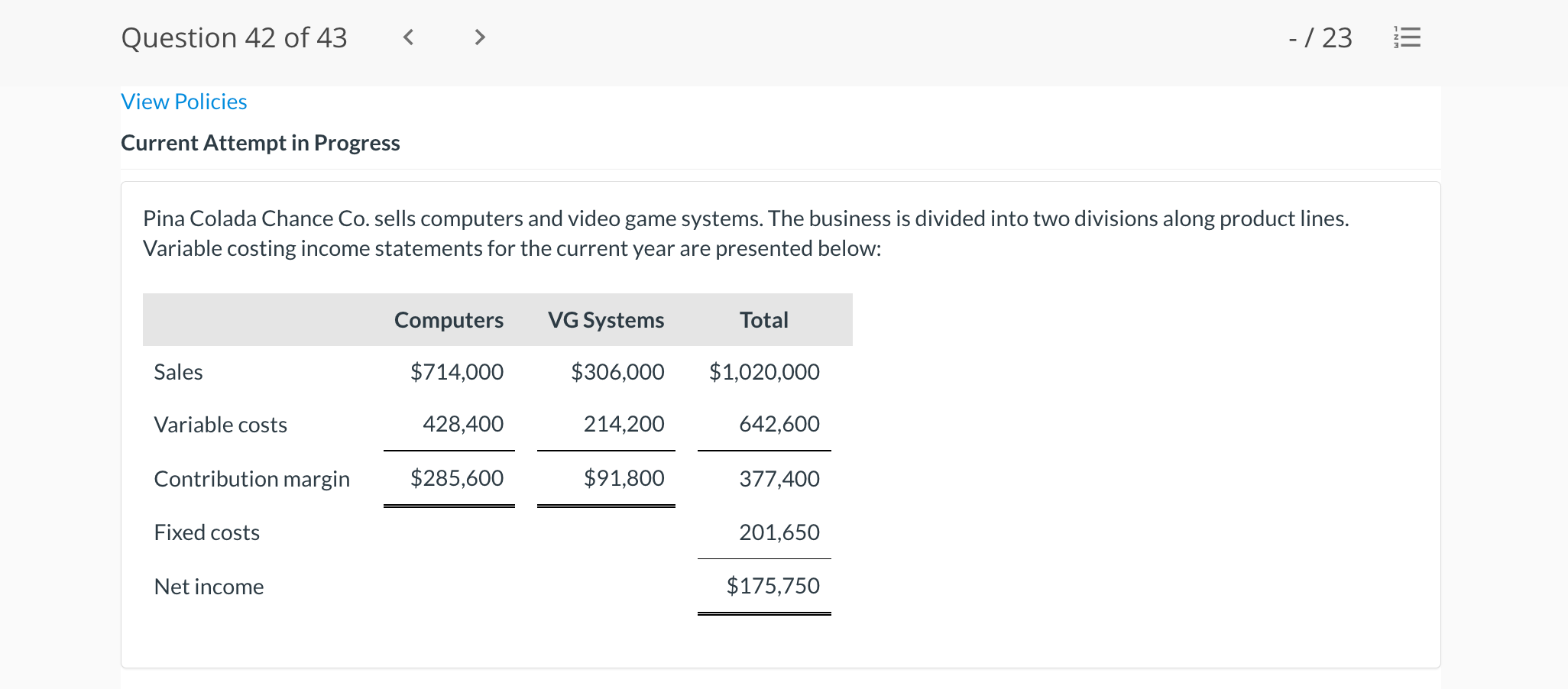The image size is (1568, 689).
Task: Click the Net income row label
Action: (209, 587)
